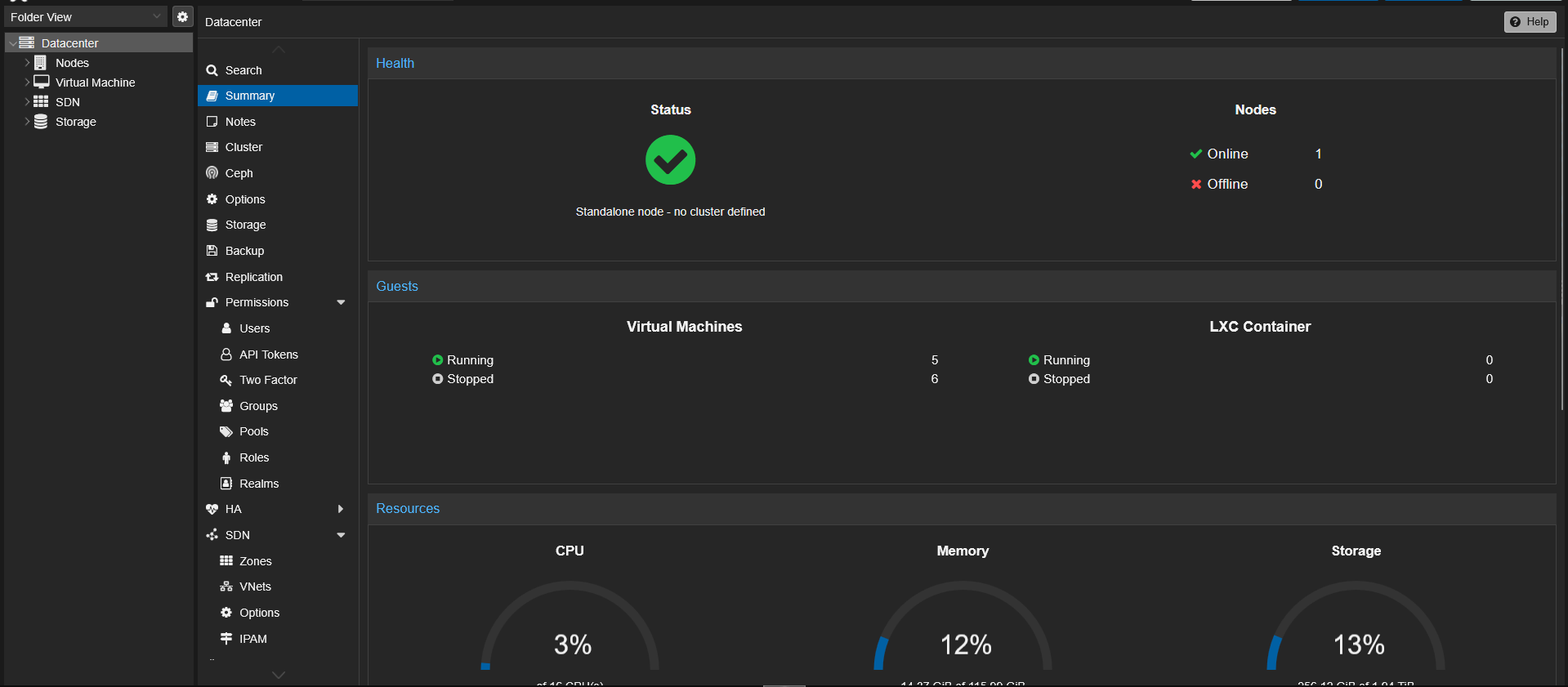Click Stopped under LXC Container
This screenshot has height=687, width=1568.
coord(1066,379)
